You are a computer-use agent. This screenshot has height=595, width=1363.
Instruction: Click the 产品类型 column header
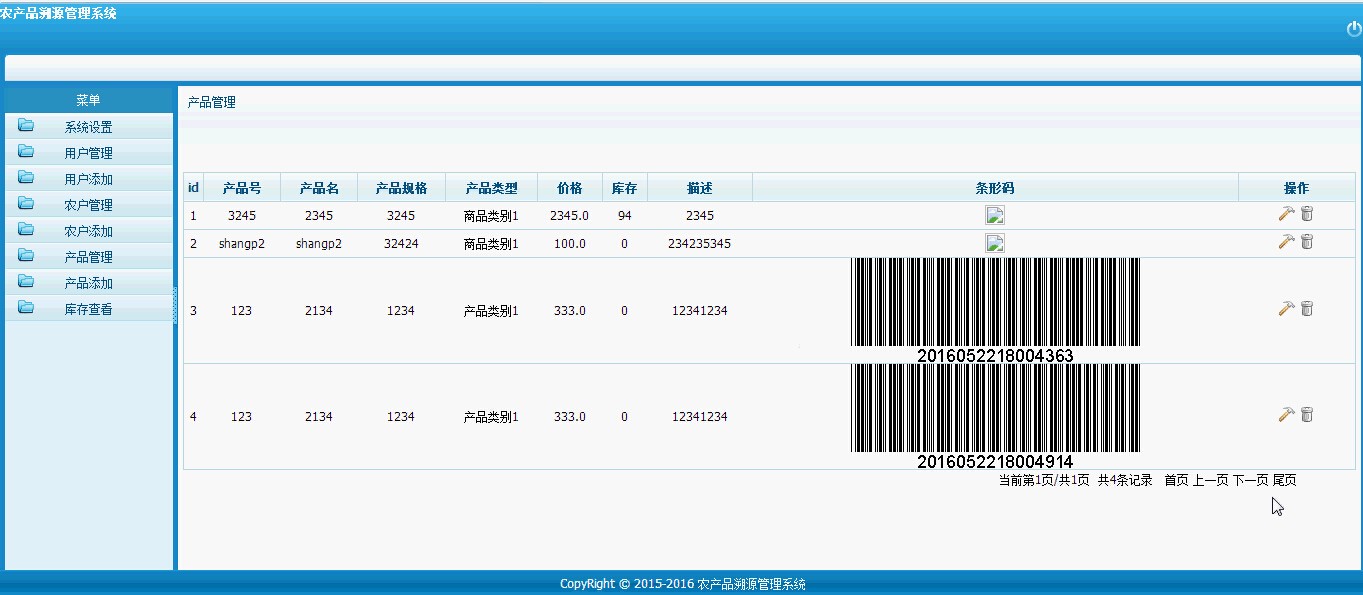tap(491, 188)
